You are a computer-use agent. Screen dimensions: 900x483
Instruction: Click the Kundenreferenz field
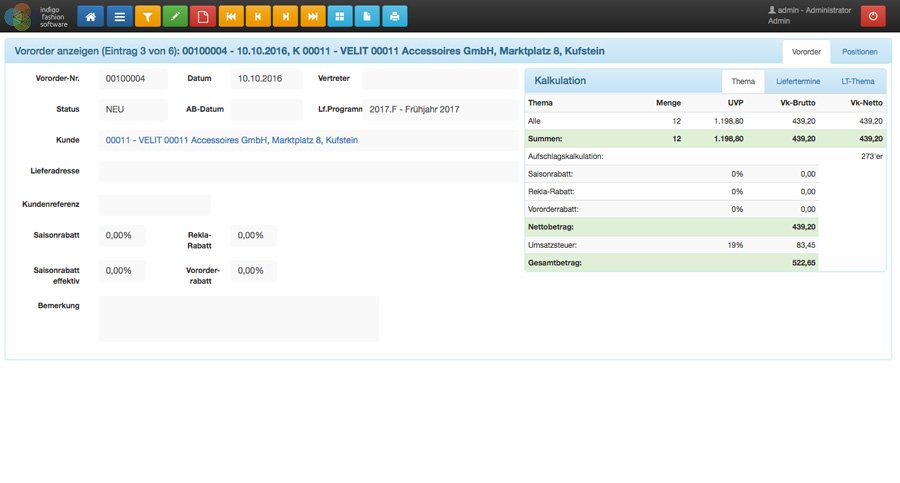pos(155,204)
